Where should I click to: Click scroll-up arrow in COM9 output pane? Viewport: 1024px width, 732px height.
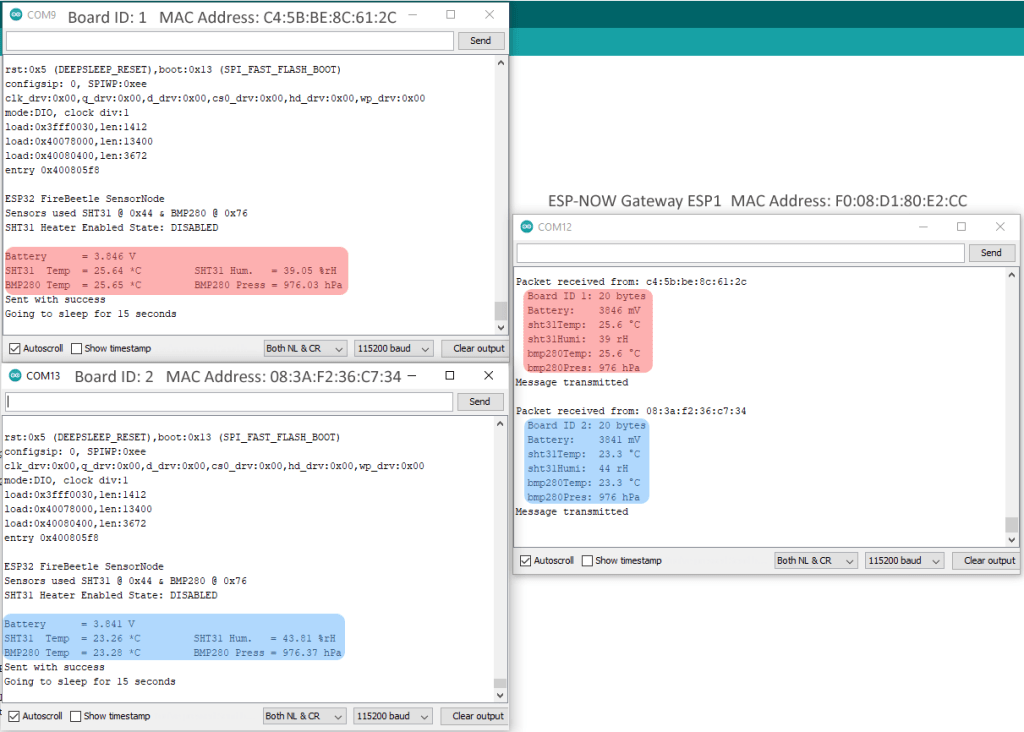point(501,63)
